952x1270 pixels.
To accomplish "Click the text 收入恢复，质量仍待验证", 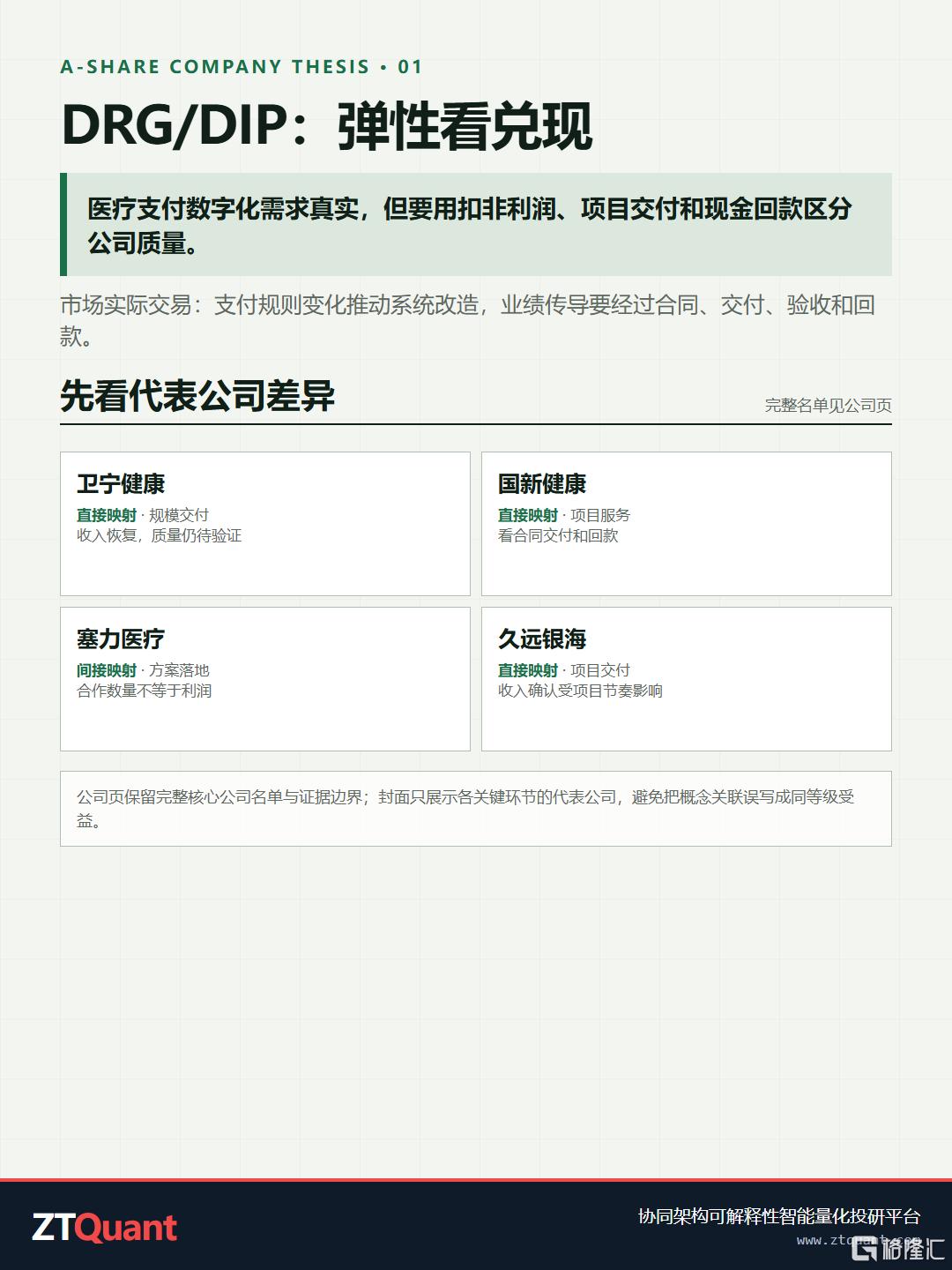I will pyautogui.click(x=160, y=535).
